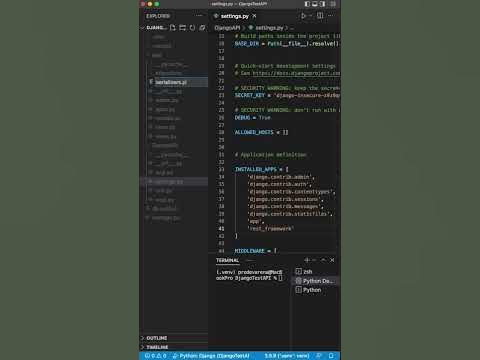Click 'django.contrib.staticfiles' entry line
This screenshot has height=360, width=480.
pyautogui.click(x=290, y=214)
